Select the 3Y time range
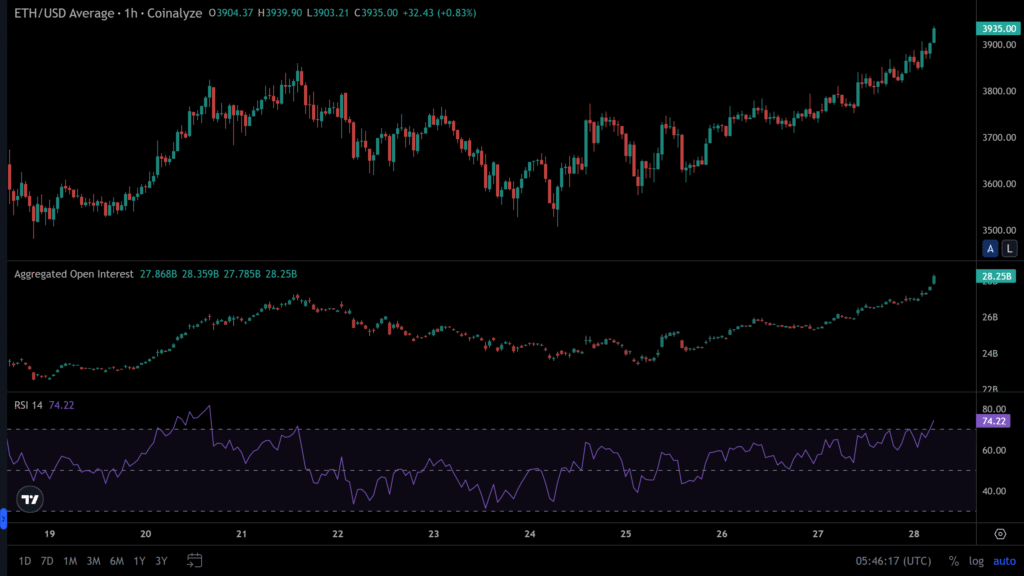 pyautogui.click(x=161, y=561)
